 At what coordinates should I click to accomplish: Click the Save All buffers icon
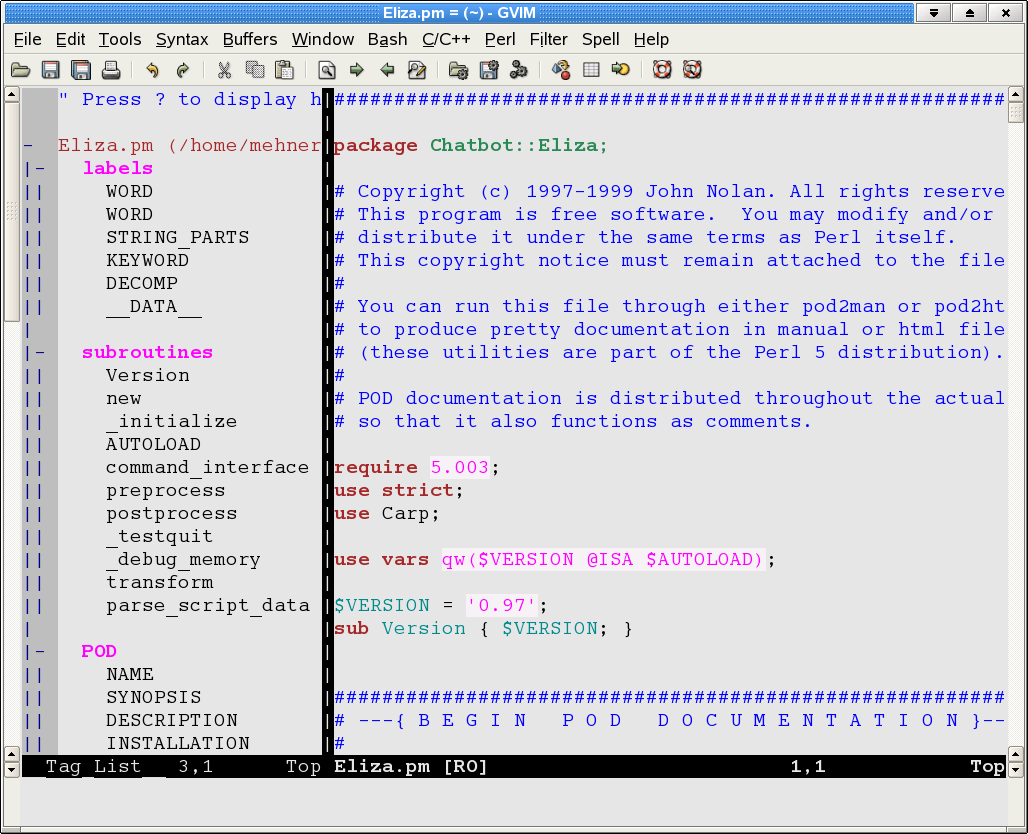80,70
